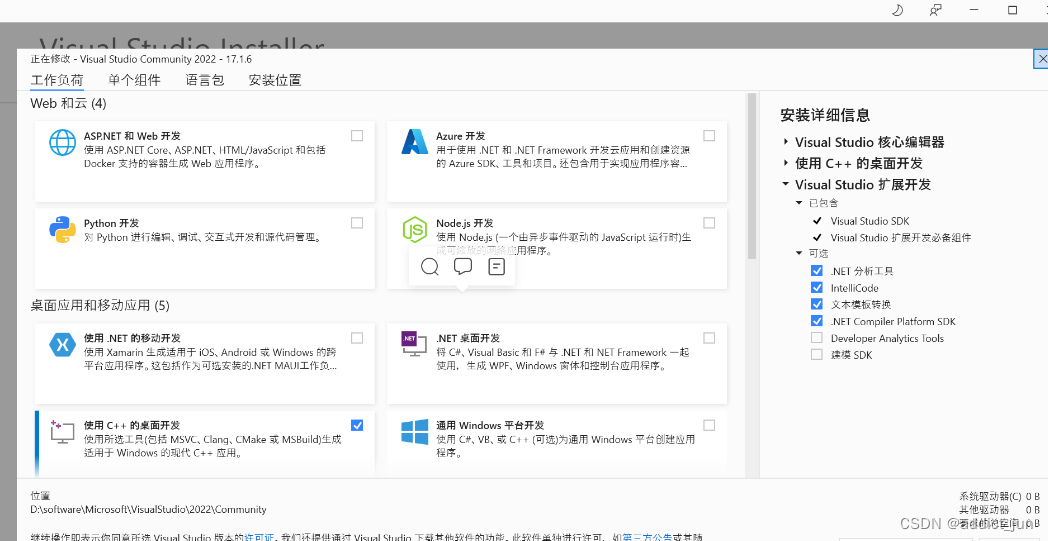Expand 使用 C++ 的桌面开发 details node
This screenshot has height=541, width=1048.
pos(786,163)
